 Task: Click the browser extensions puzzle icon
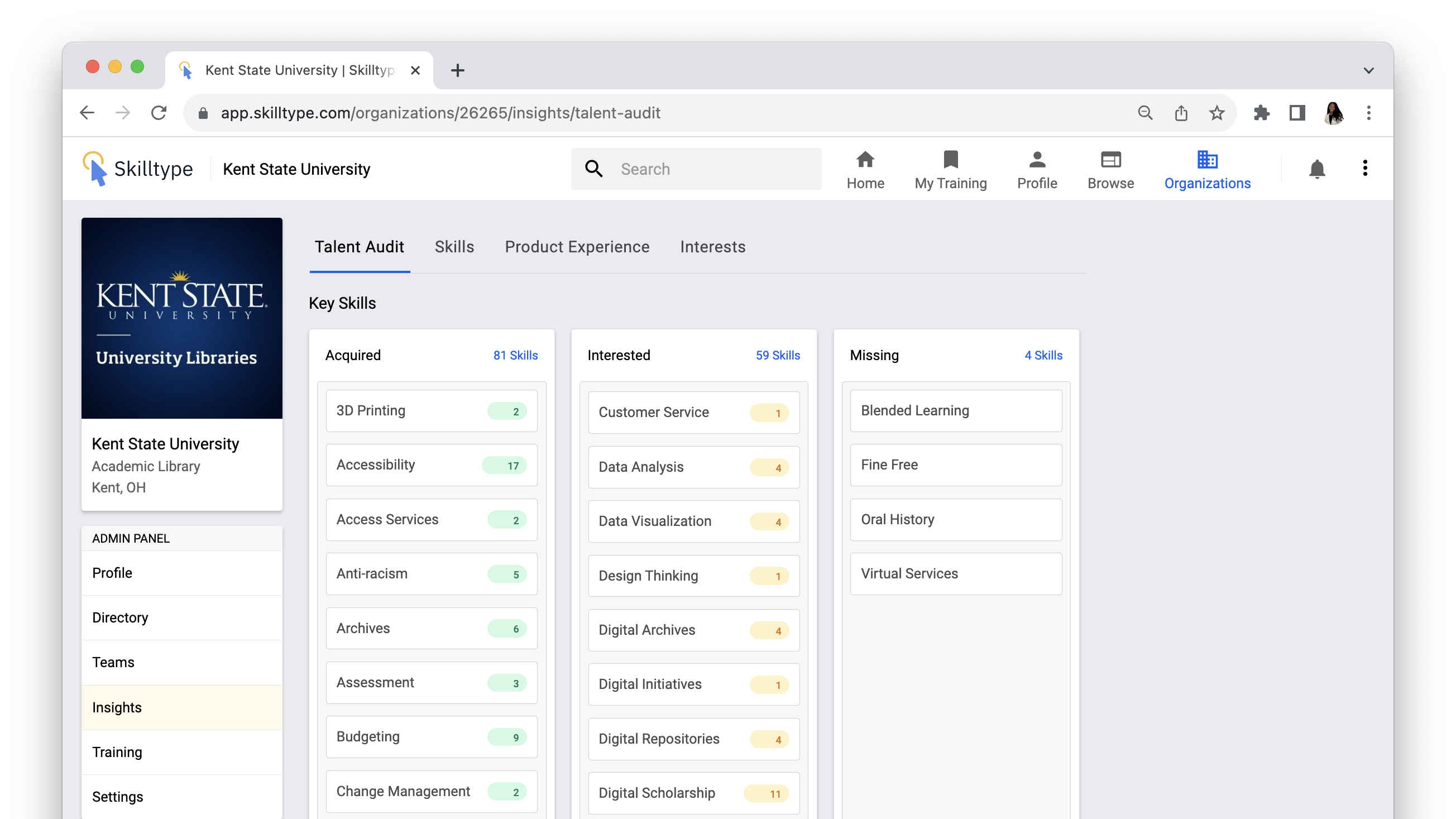tap(1261, 113)
